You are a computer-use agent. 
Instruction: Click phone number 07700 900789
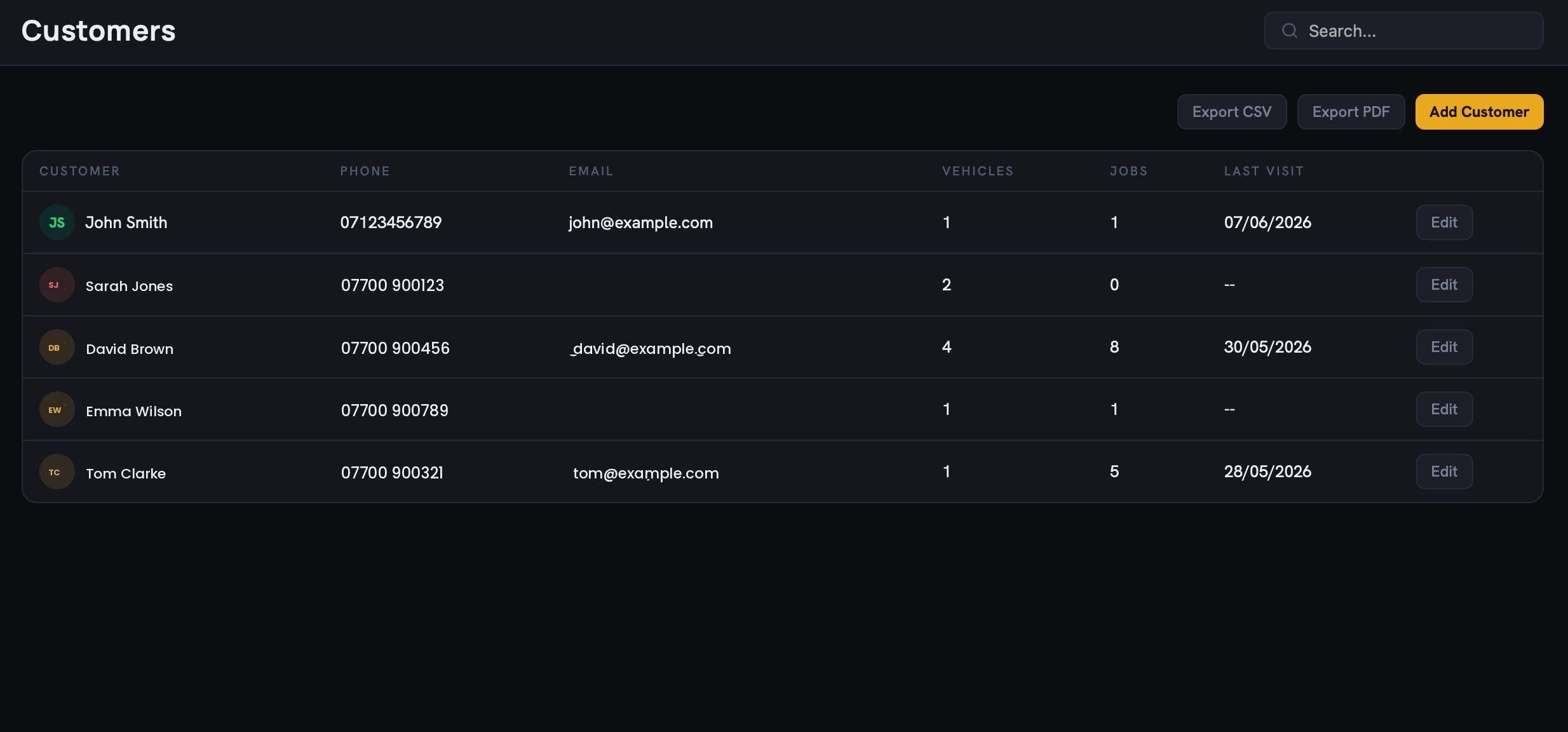pyautogui.click(x=395, y=410)
